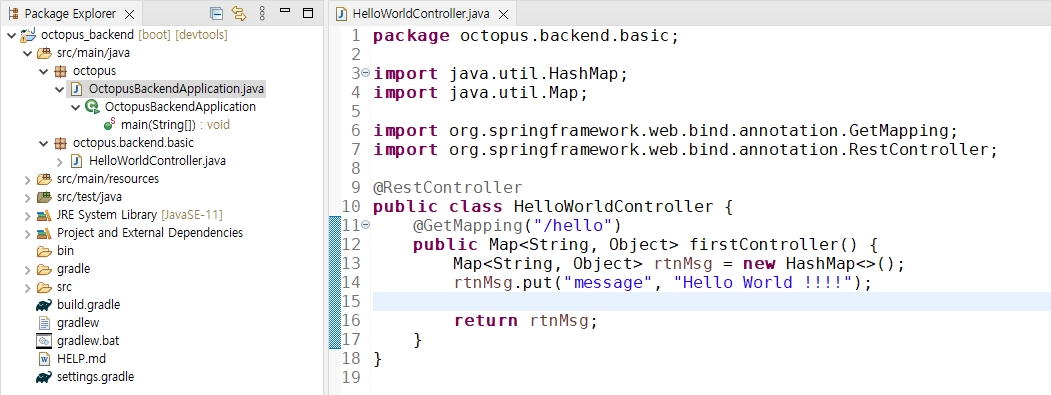Image resolution: width=1051 pixels, height=395 pixels.
Task: Collapse All in Package Explorer toolbar
Action: 216,13
